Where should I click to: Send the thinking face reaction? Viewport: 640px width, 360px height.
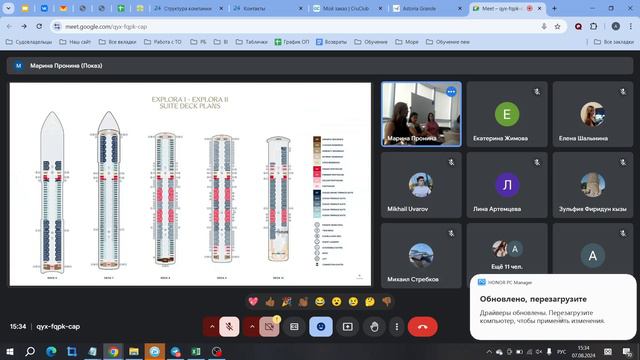(x=370, y=302)
